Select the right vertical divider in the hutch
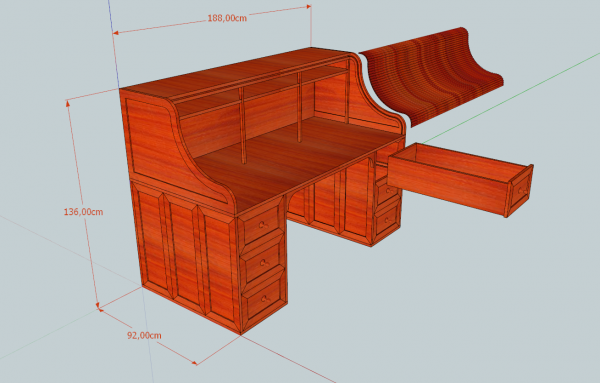This screenshot has width=600, height=383. pos(300,107)
